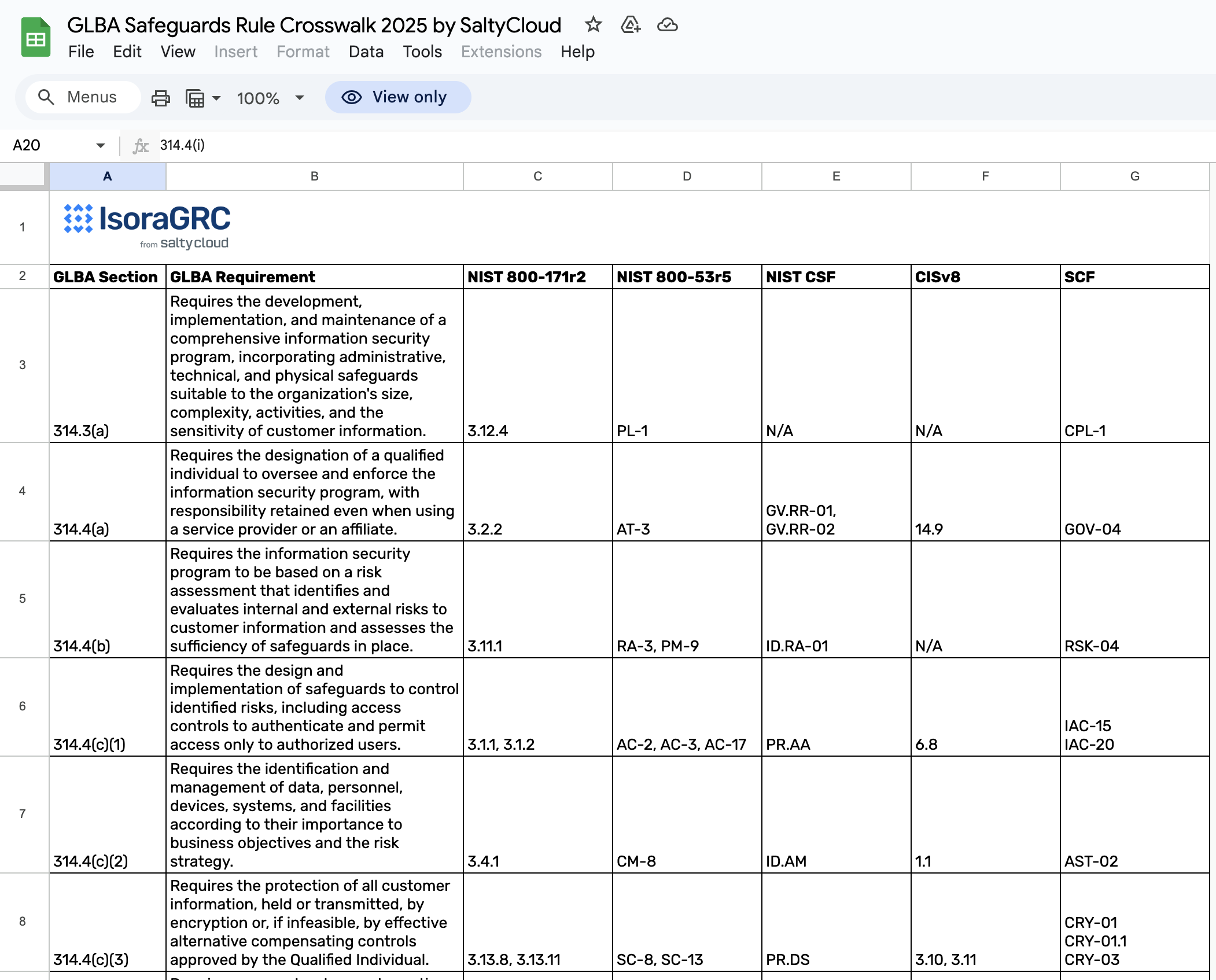1216x980 pixels.
Task: Click the select-all corner box
Action: click(x=23, y=176)
